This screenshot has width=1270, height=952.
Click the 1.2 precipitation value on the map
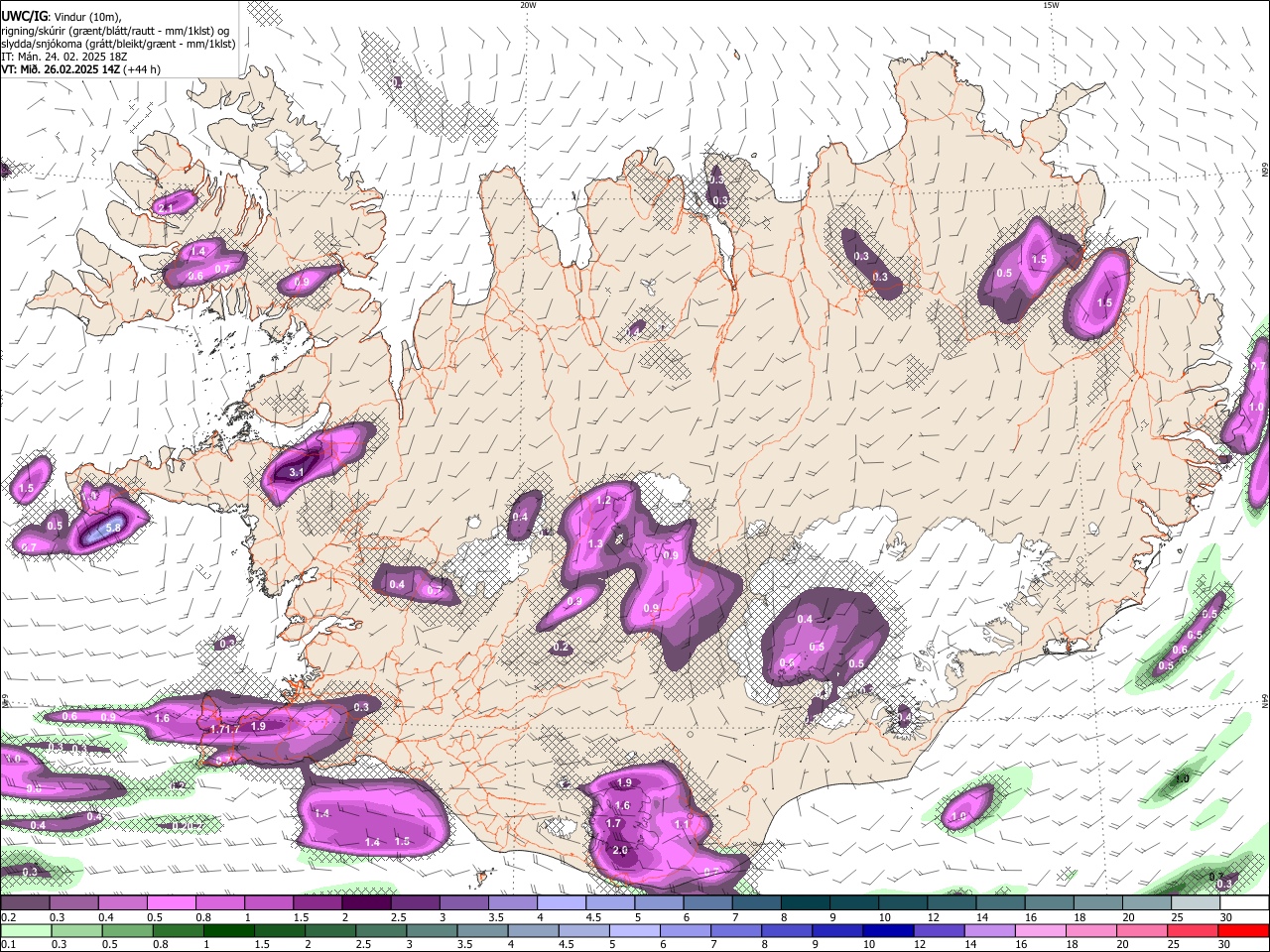603,500
